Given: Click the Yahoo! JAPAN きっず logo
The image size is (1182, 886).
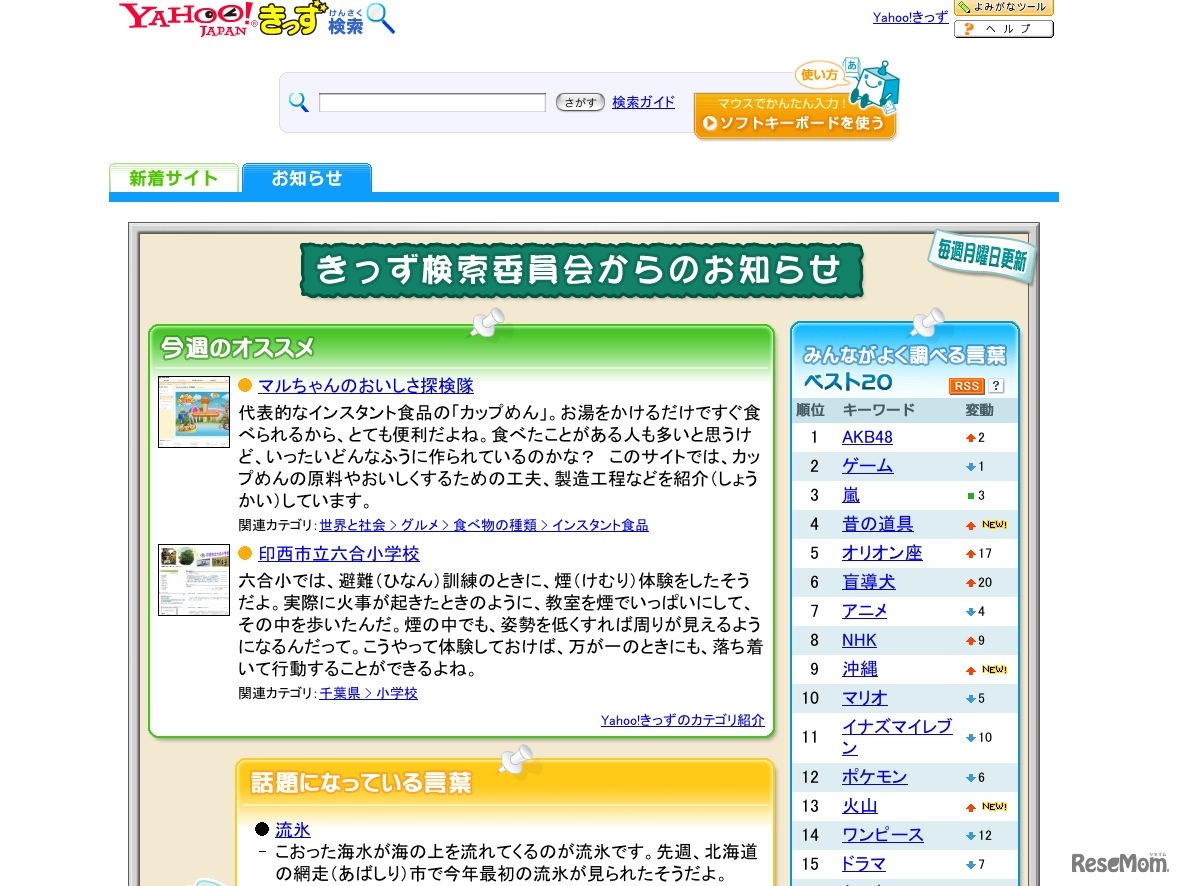Looking at the screenshot, I should (x=250, y=20).
